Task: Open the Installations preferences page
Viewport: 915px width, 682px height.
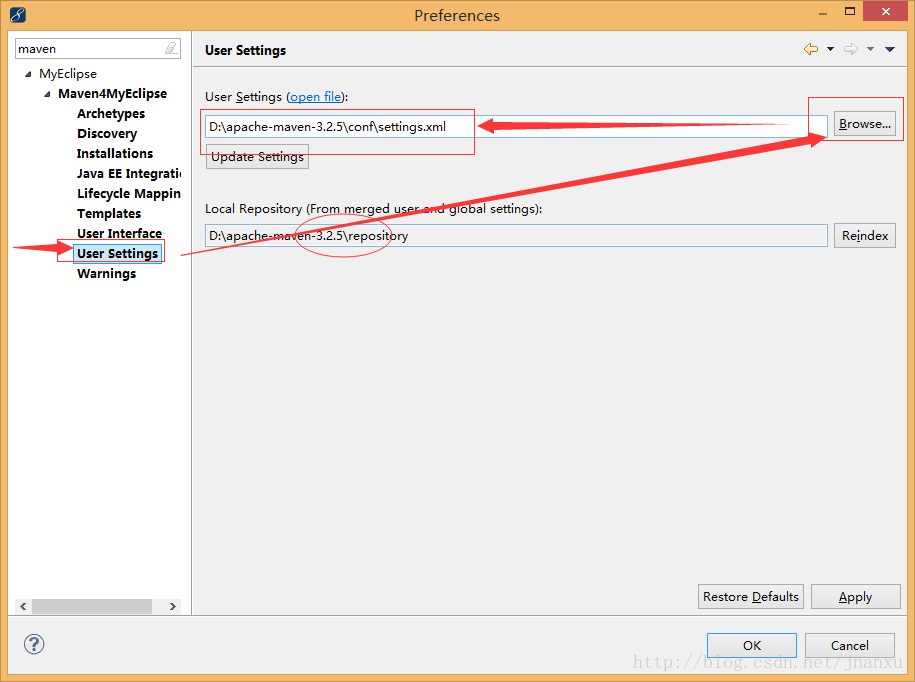Action: (115, 153)
